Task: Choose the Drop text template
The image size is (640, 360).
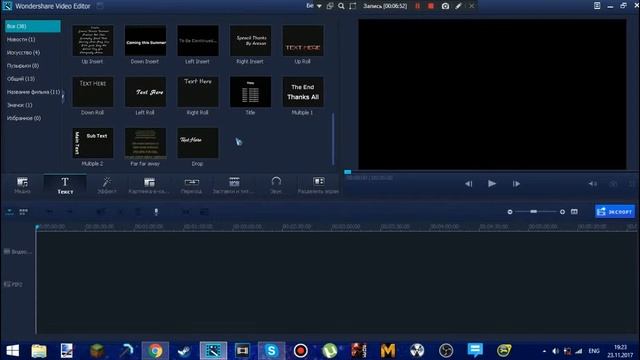Action: click(x=198, y=143)
